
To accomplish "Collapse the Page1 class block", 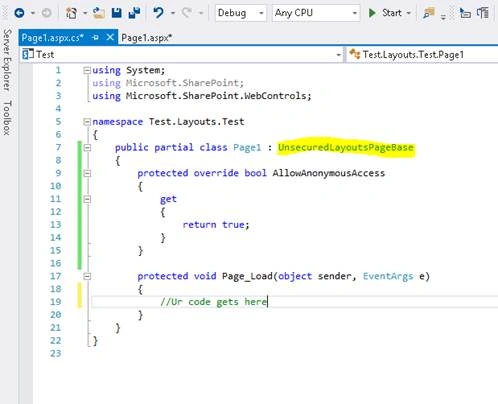I will coord(87,147).
